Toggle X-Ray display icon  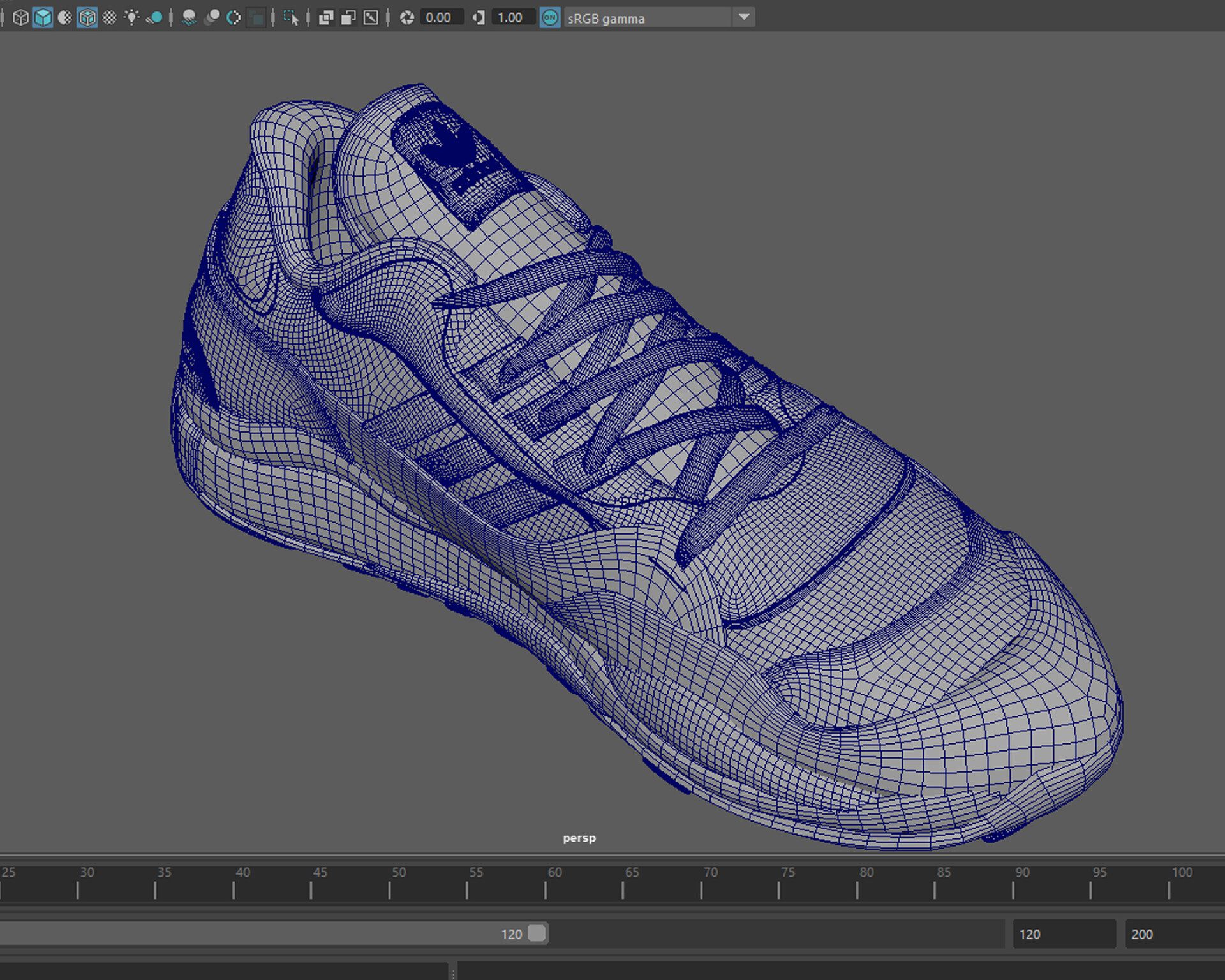[x=326, y=18]
